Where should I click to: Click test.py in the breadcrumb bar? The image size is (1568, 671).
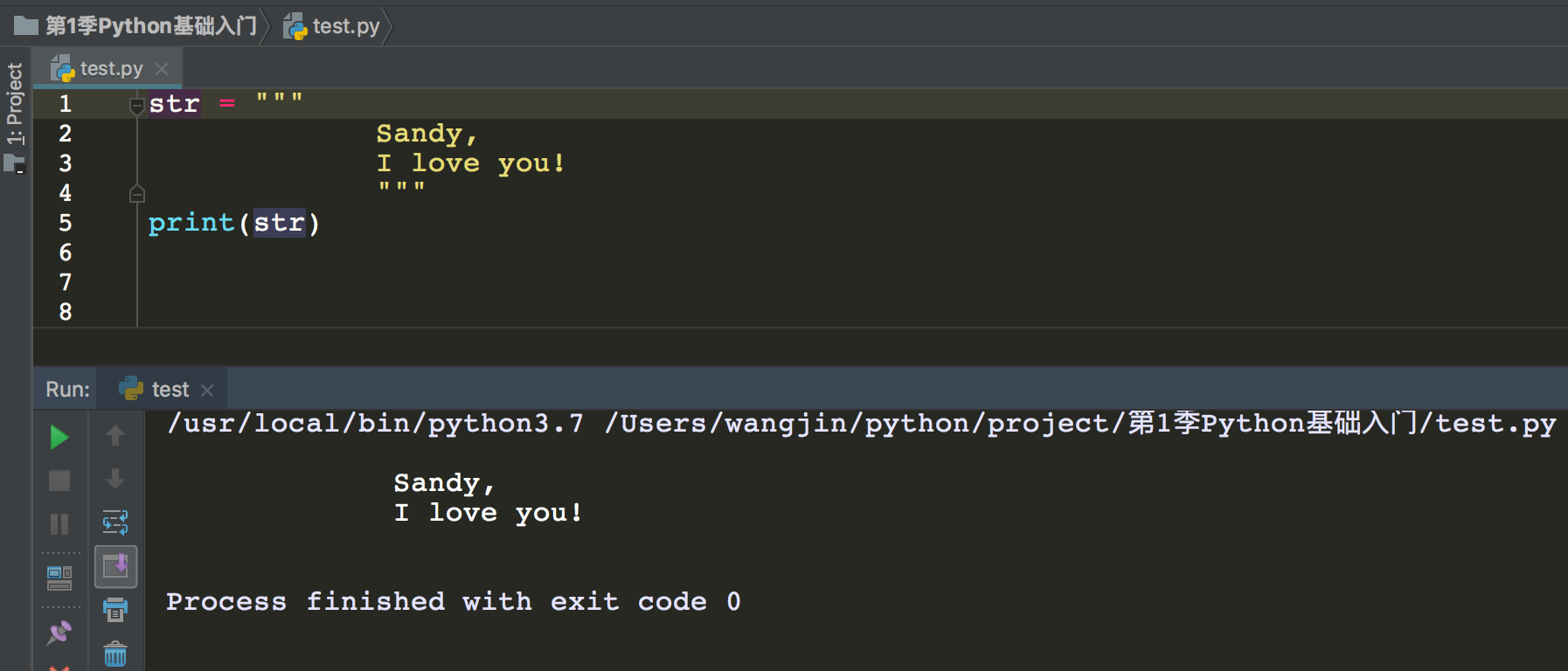click(x=344, y=26)
